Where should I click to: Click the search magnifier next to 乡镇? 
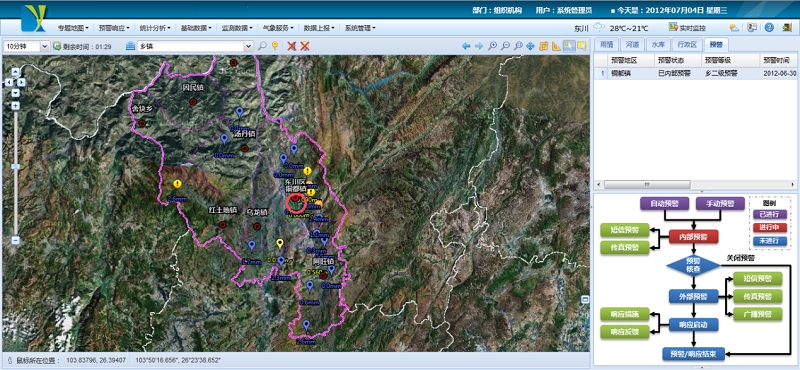[262, 46]
